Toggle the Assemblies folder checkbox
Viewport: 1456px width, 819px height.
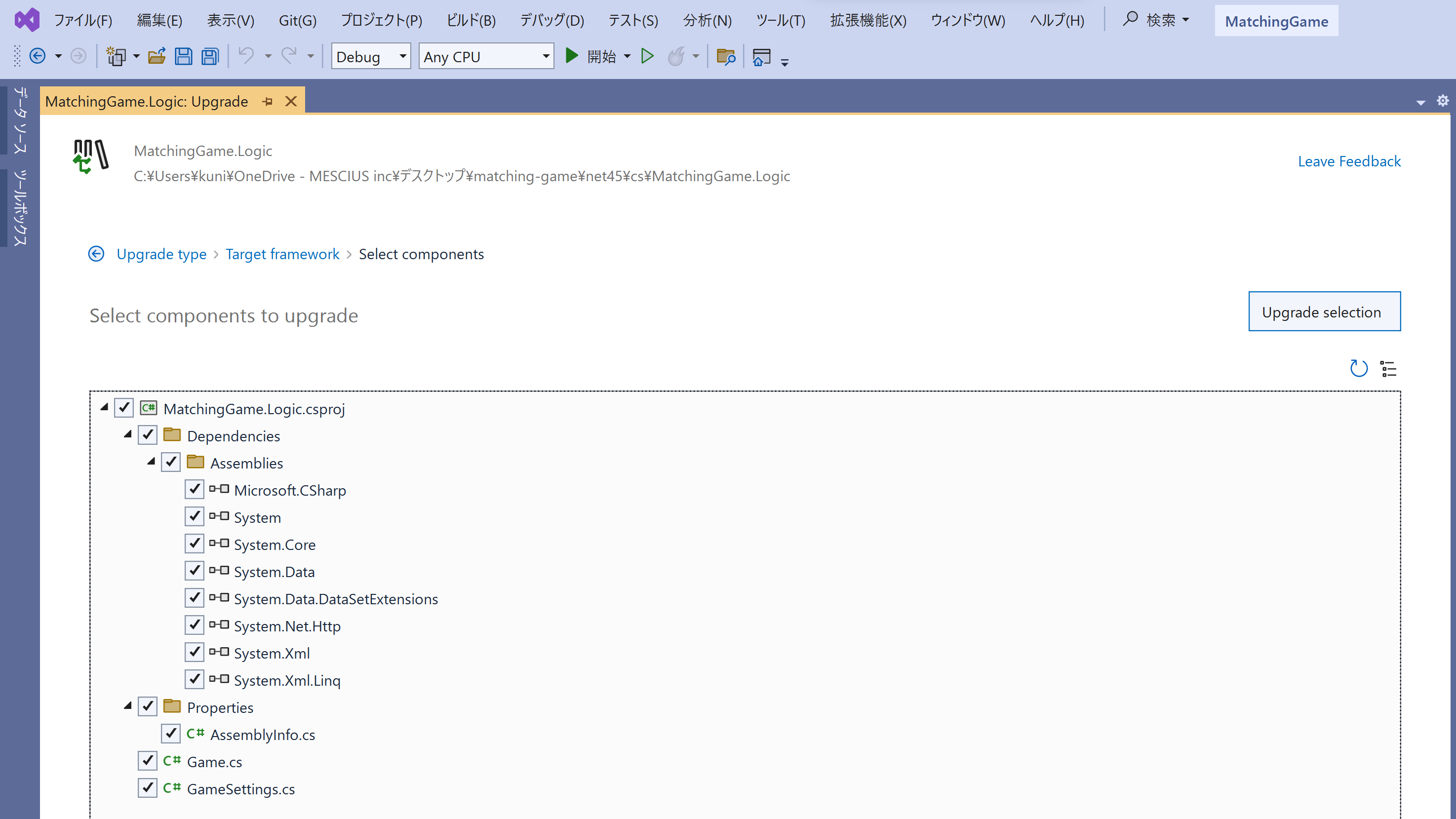171,462
